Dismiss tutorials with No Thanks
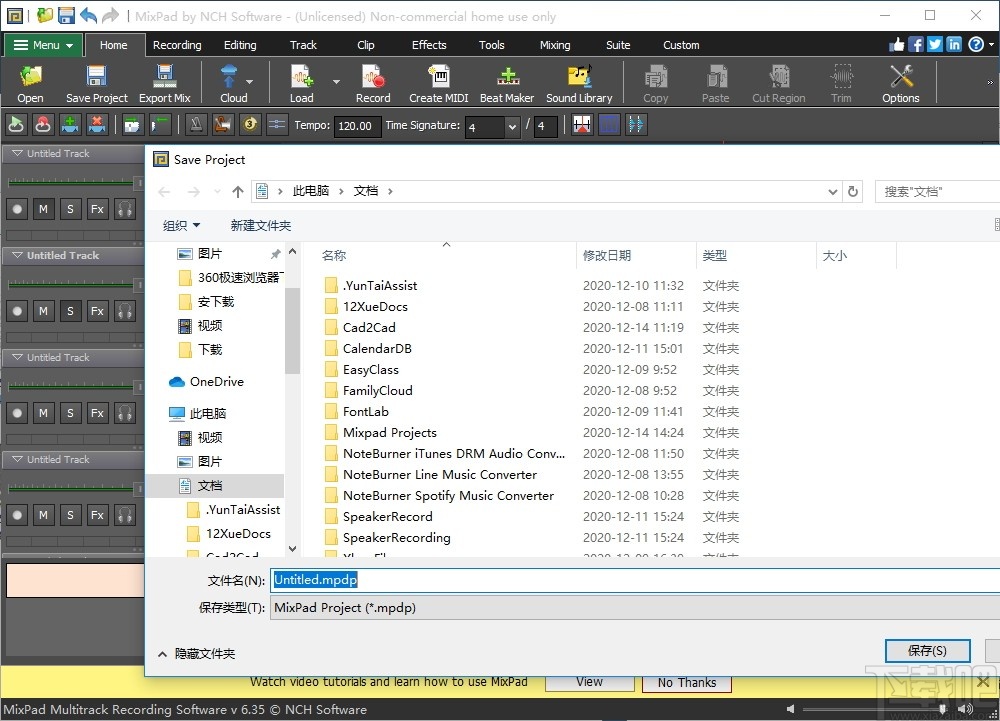Screen dimensions: 1000x721 coord(686,682)
